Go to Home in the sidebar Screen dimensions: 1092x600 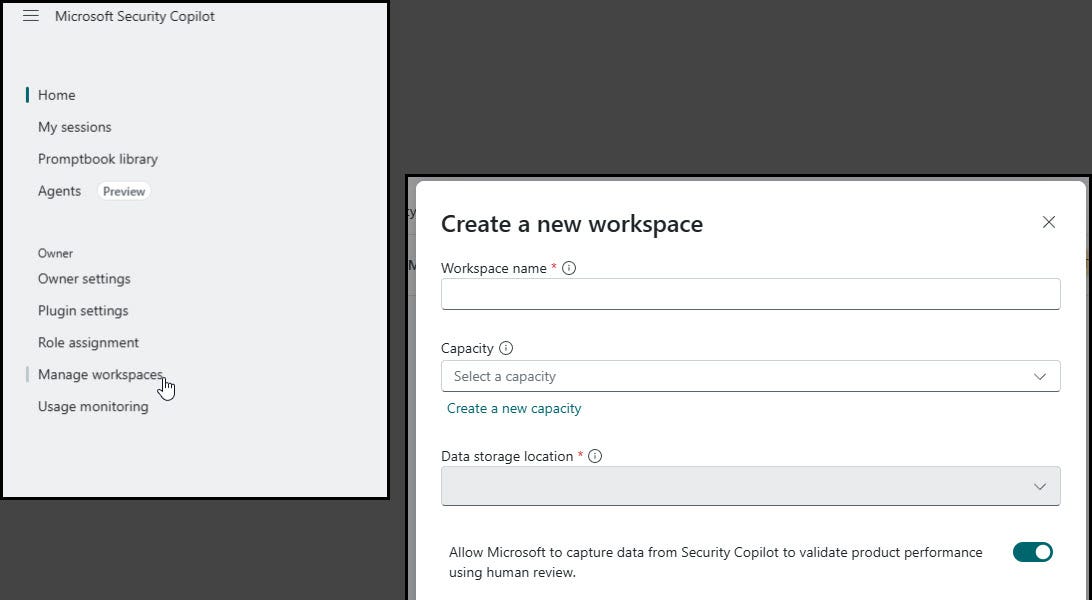click(x=56, y=95)
